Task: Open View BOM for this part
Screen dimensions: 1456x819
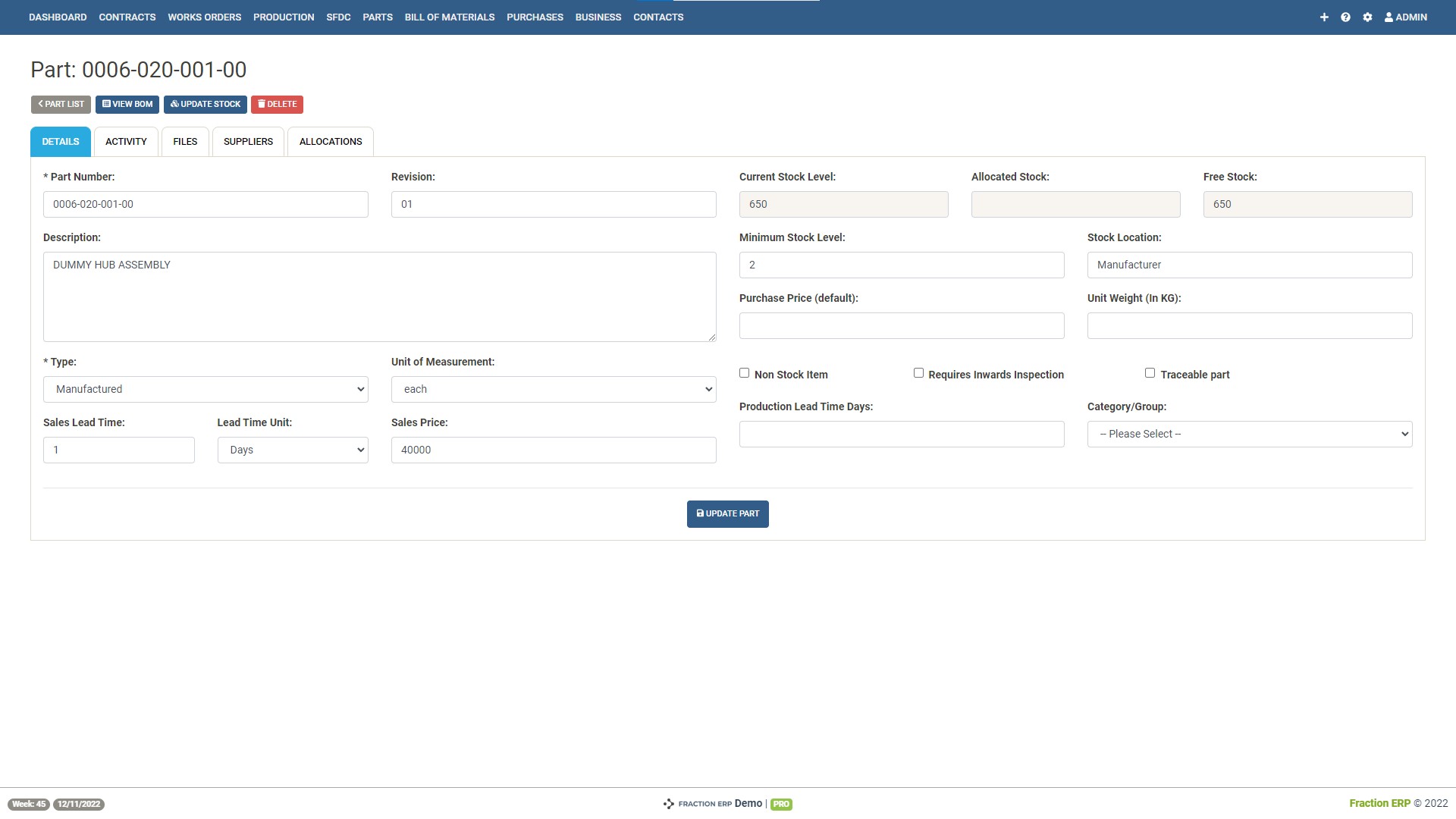Action: pos(127,104)
